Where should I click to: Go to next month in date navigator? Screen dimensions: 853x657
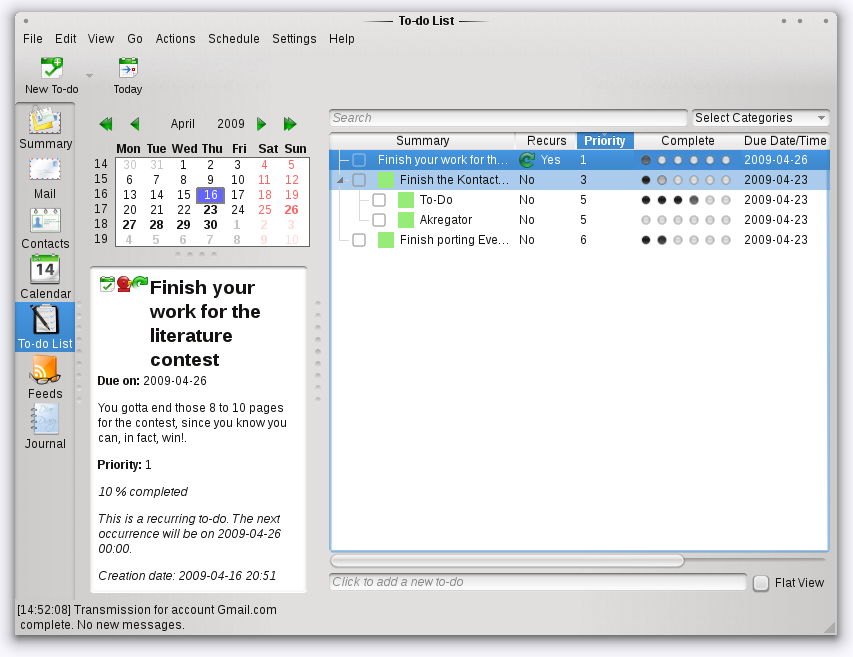coord(262,124)
